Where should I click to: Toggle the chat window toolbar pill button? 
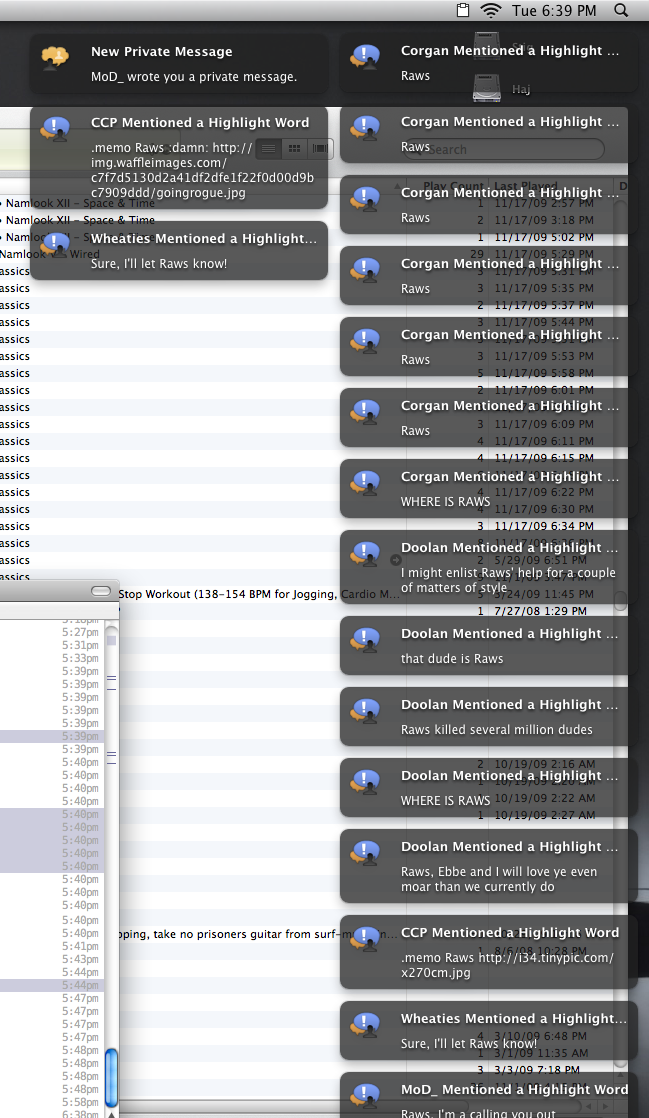click(x=101, y=591)
